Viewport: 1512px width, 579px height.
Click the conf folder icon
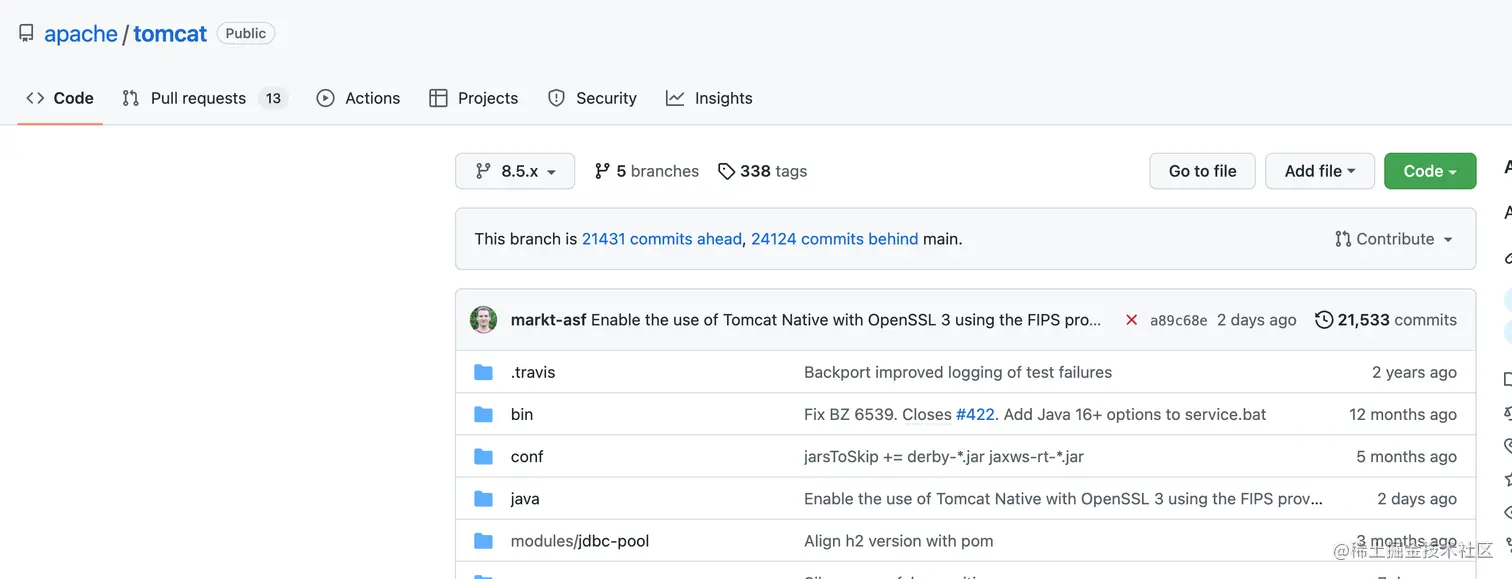click(x=484, y=456)
